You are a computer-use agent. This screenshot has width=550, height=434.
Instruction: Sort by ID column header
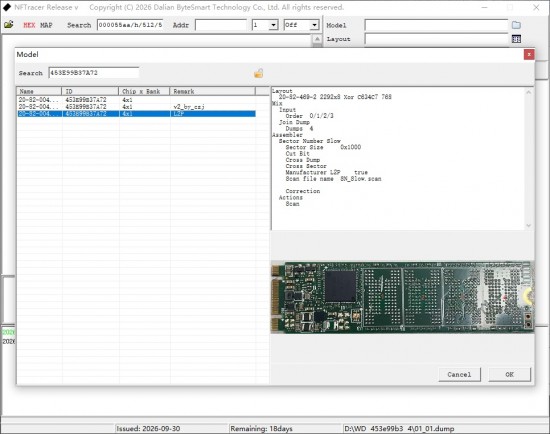pos(90,91)
